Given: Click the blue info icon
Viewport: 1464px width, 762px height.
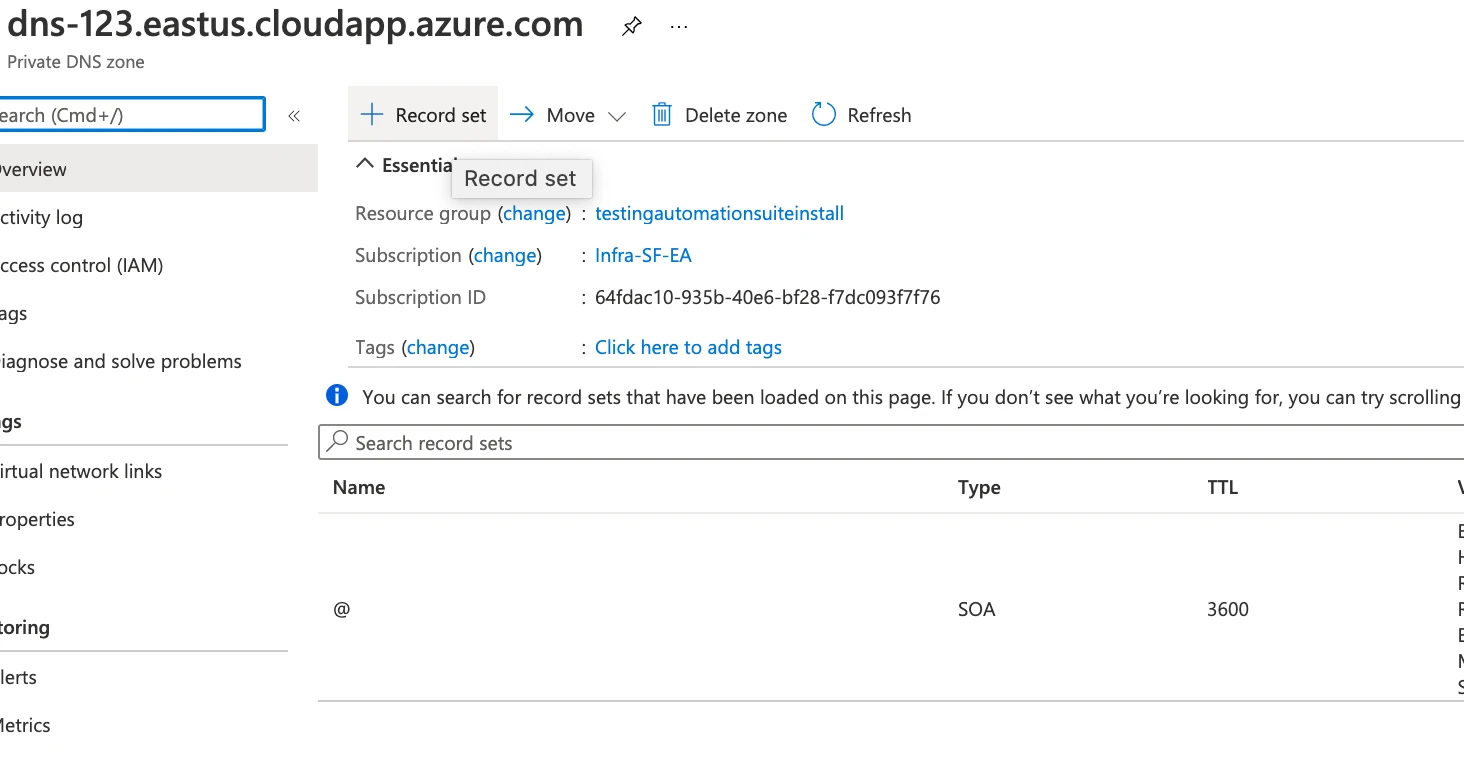Looking at the screenshot, I should tap(337, 396).
